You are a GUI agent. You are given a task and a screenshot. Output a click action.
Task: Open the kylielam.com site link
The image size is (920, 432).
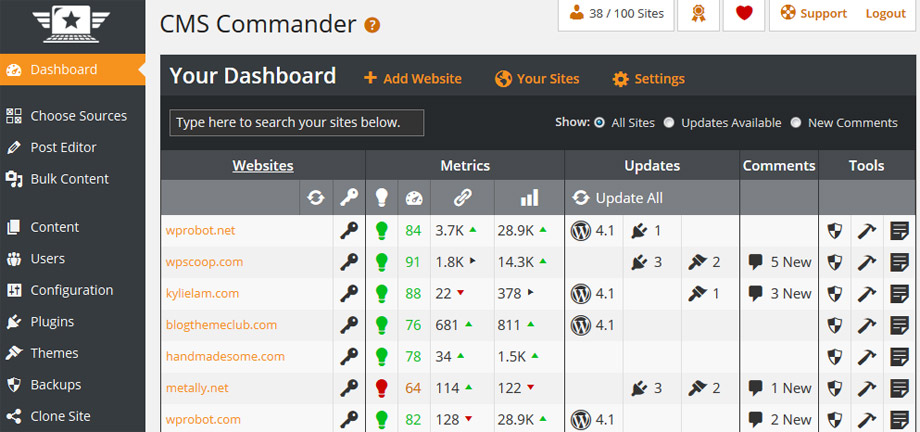202,293
